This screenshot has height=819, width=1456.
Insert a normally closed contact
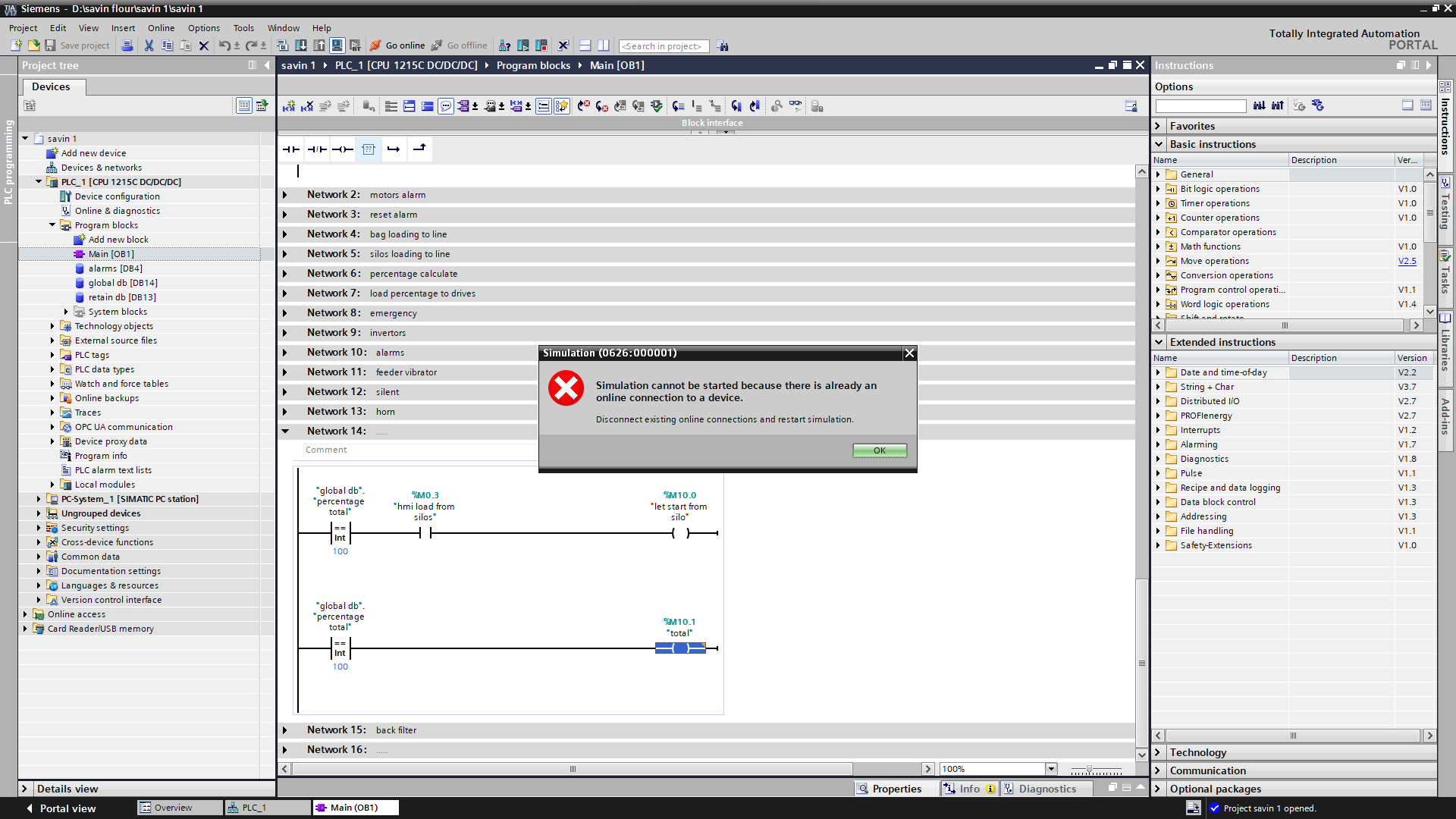point(317,149)
